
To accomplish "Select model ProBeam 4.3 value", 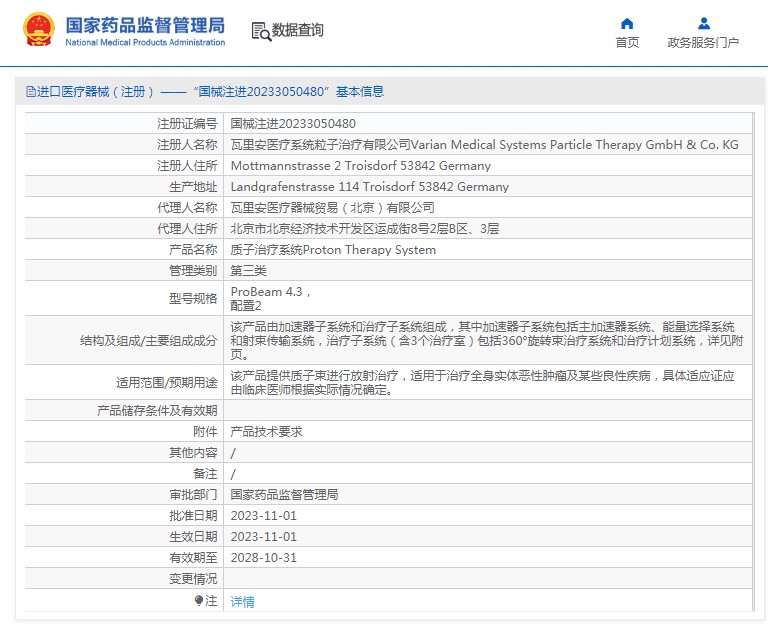I will coord(271,298).
